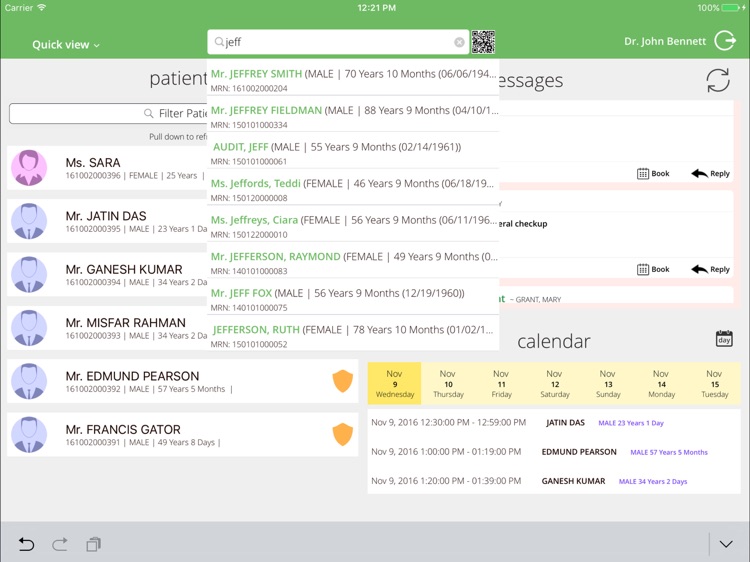Image resolution: width=750 pixels, height=562 pixels.
Task: Tap the Wi-Fi icon in status bar
Action: point(42,7)
